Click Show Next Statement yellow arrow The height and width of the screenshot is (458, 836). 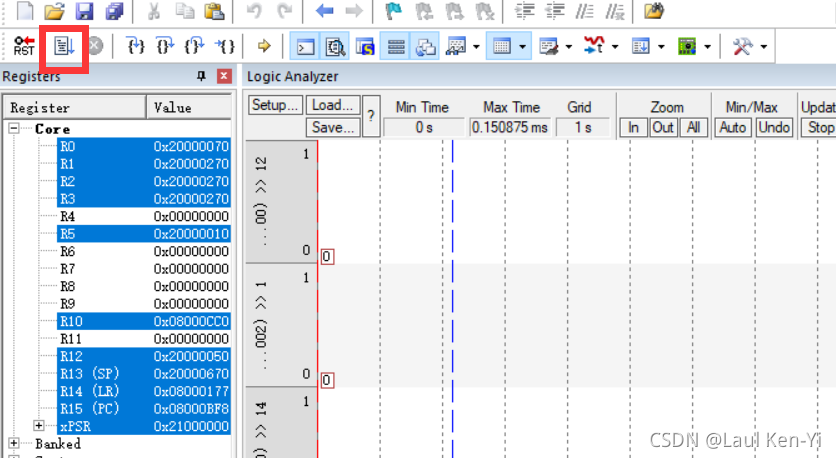coord(264,46)
